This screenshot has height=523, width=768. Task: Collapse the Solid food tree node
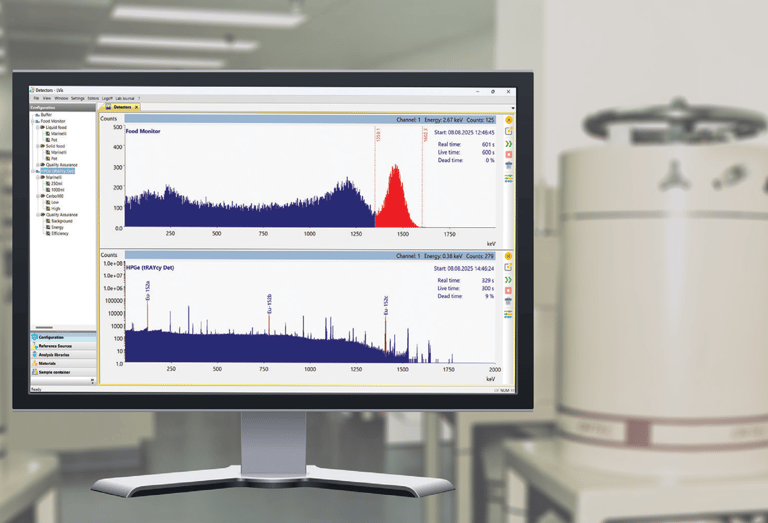pyautogui.click(x=38, y=146)
